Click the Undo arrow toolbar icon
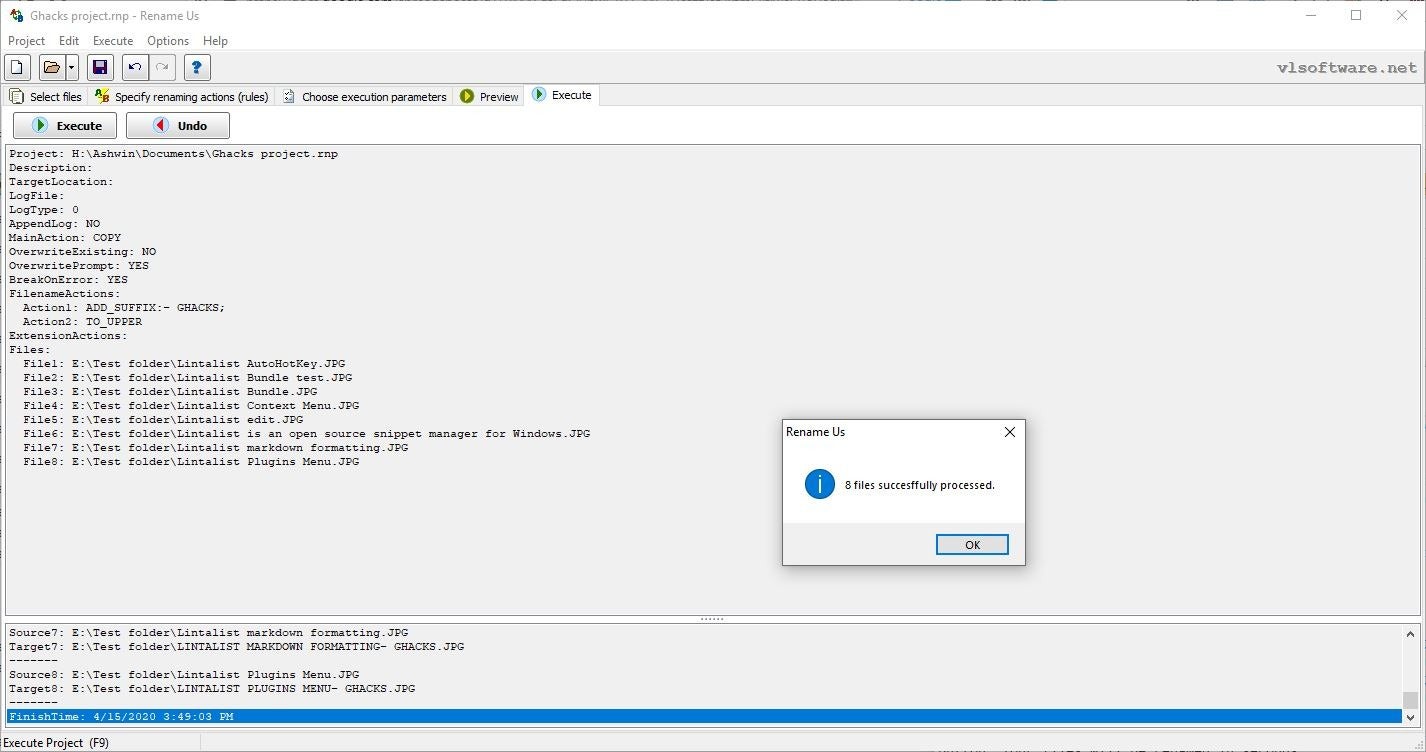The height and width of the screenshot is (752, 1426). (x=134, y=68)
